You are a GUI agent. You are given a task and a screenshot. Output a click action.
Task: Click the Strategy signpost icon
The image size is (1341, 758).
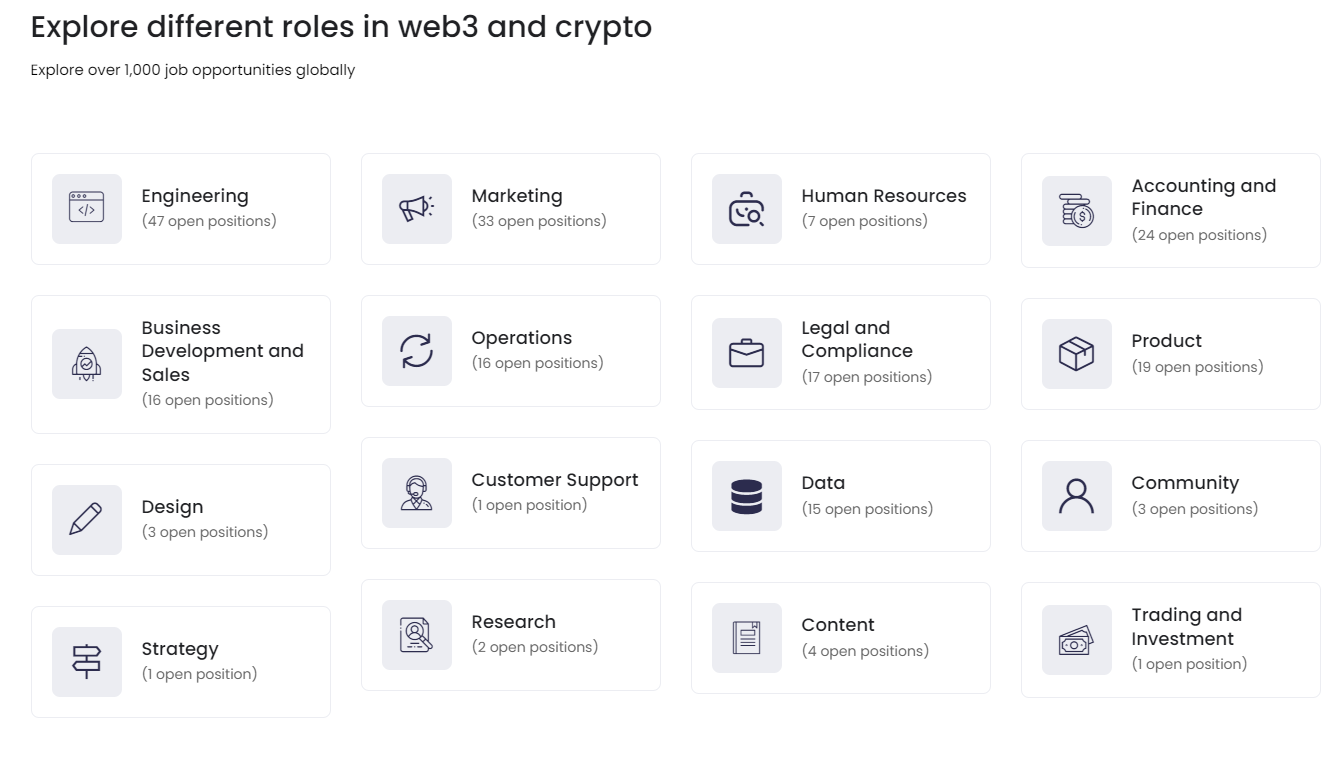click(x=86, y=661)
